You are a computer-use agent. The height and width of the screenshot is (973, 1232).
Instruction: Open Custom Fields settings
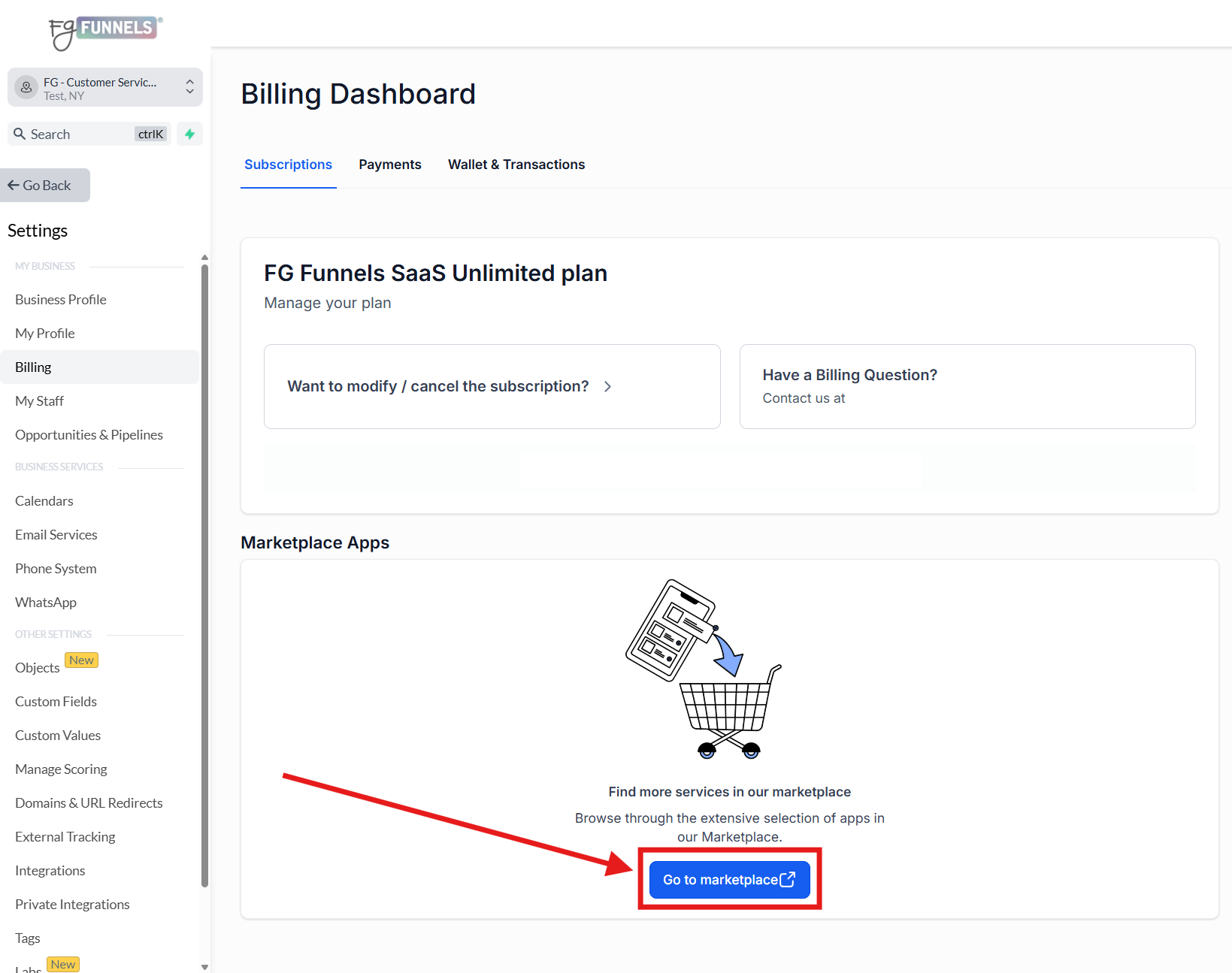(56, 701)
